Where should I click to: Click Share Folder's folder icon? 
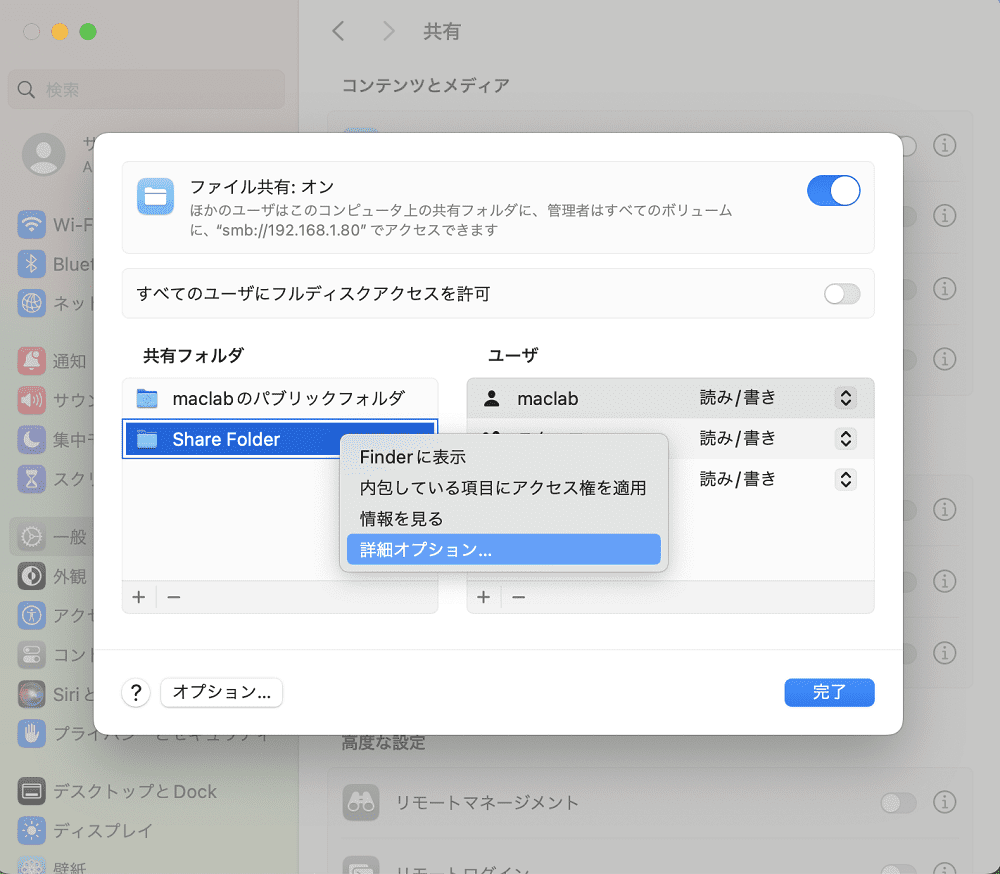pyautogui.click(x=147, y=440)
